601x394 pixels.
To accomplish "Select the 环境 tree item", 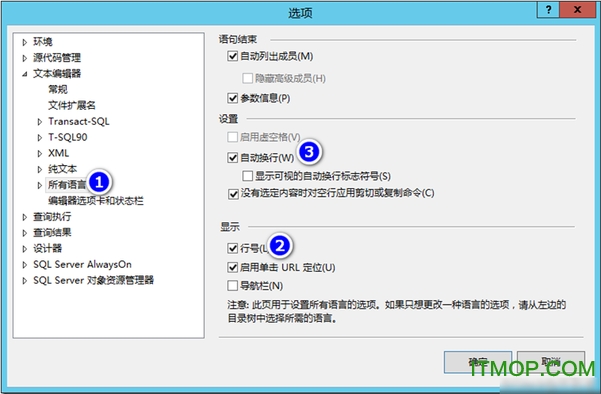I will (43, 41).
